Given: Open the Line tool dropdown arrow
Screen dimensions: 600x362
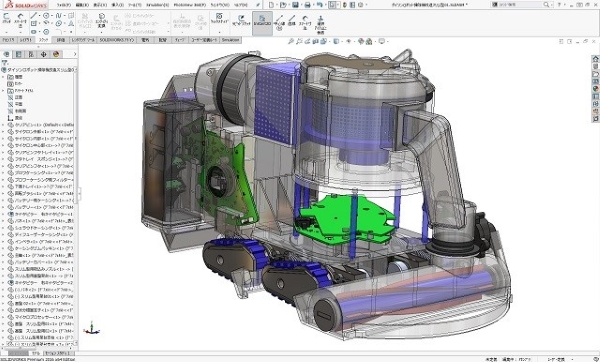Looking at the screenshot, I should click(39, 16).
